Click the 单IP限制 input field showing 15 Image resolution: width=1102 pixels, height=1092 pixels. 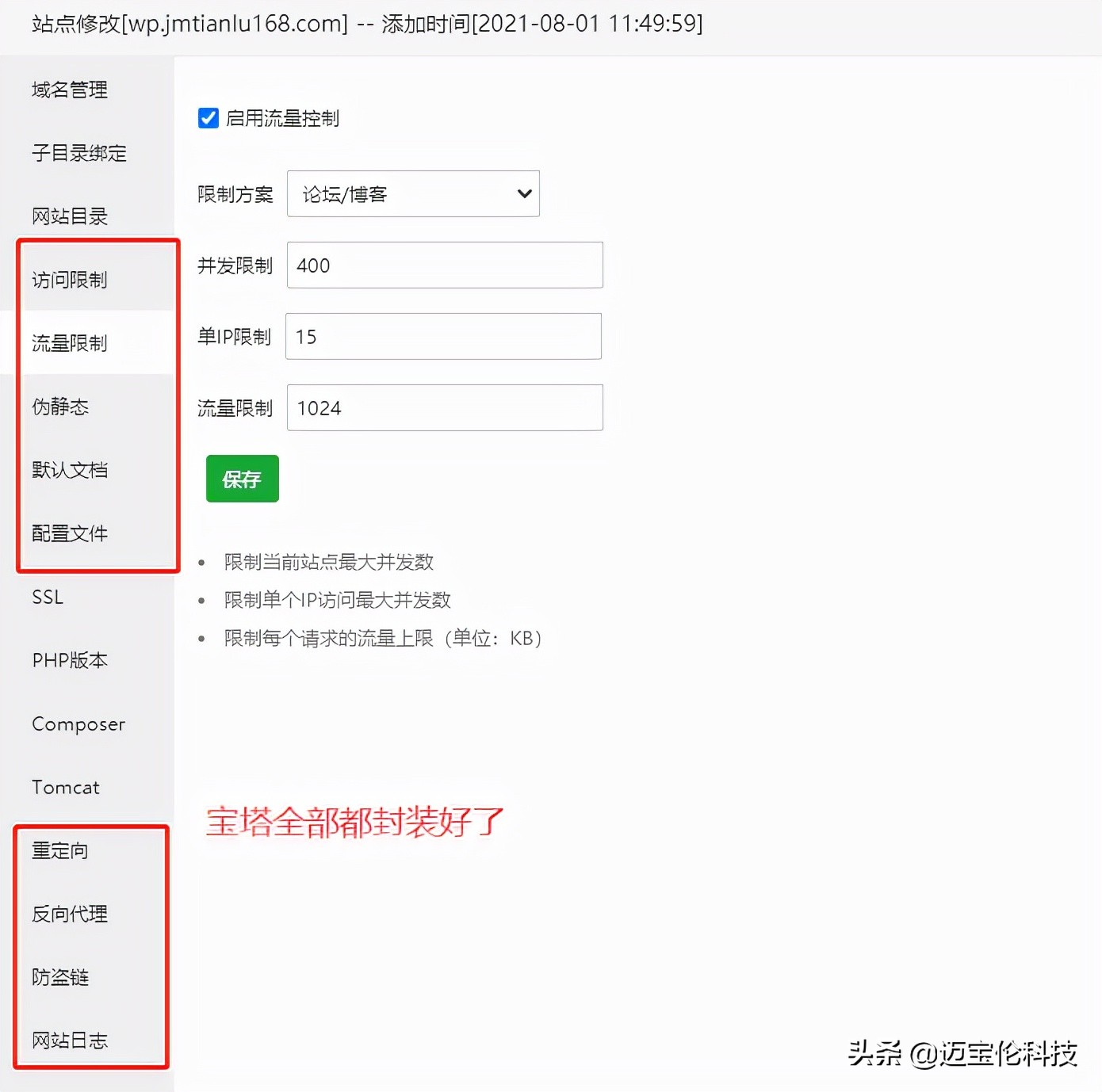pyautogui.click(x=444, y=336)
